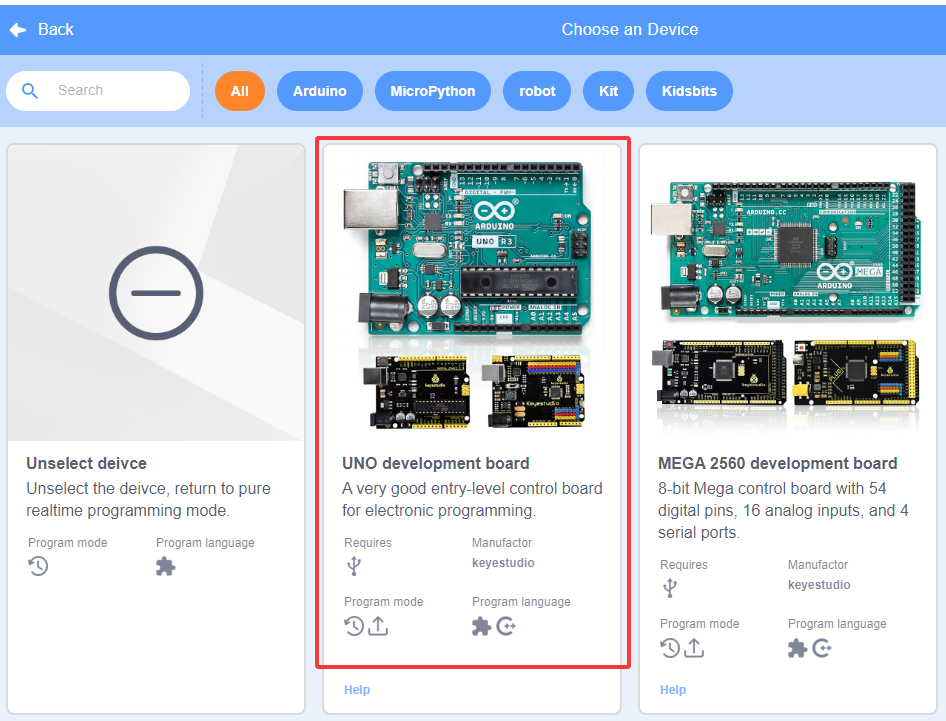946x721 pixels.
Task: Click 'Unselect deivce' title
Action: point(86,463)
